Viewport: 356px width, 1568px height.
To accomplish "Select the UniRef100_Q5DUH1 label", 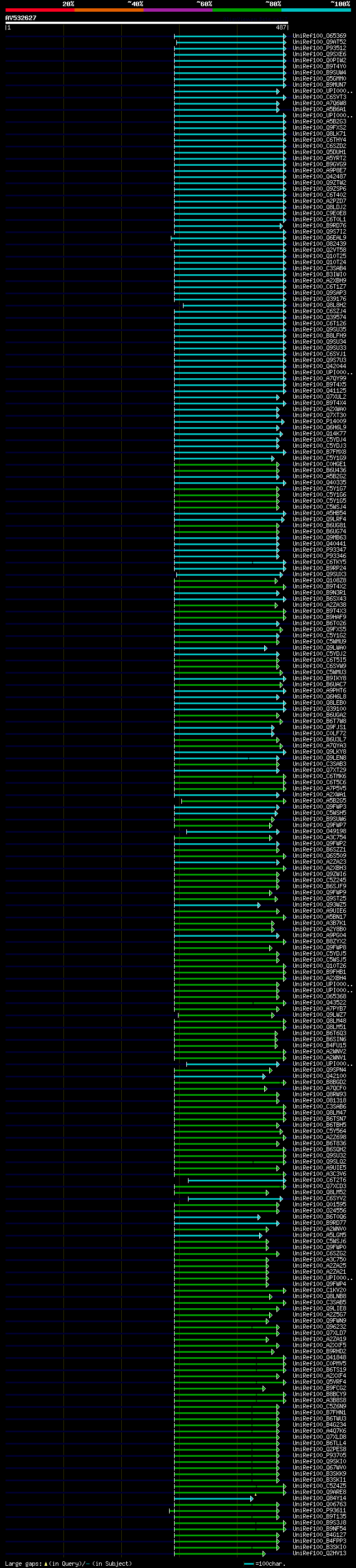I will [319, 152].
